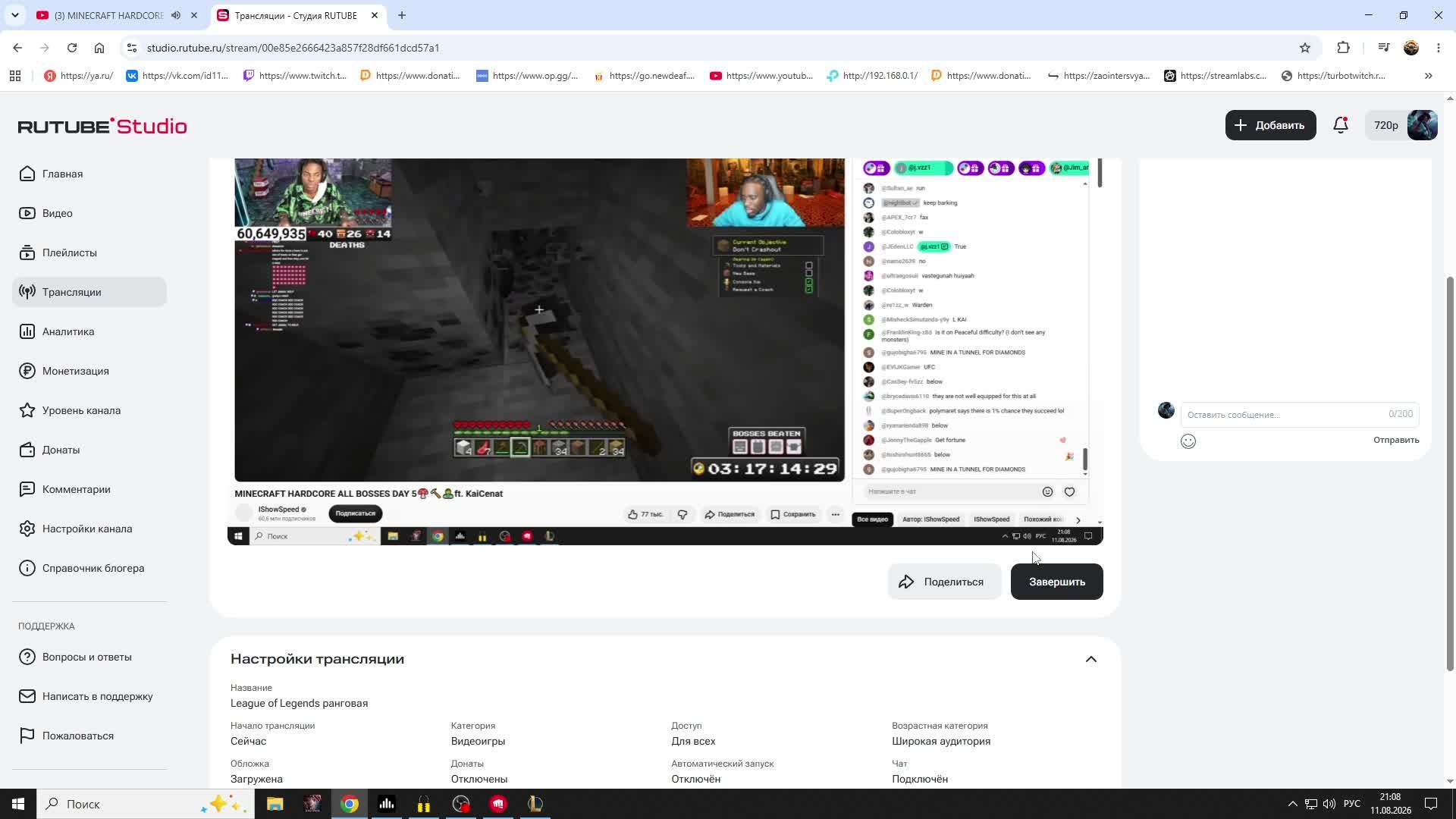Send the chat message with Отправить

point(1396,440)
